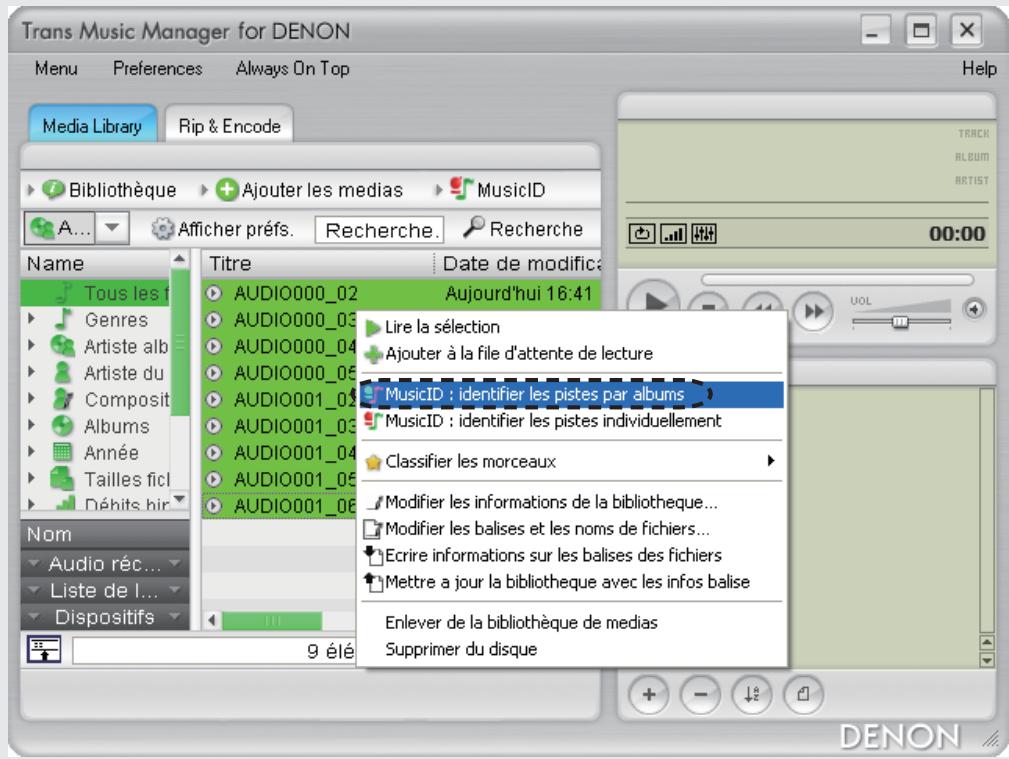Click the playlist sort A-Z button
This screenshot has height=759, width=1009.
[752, 694]
